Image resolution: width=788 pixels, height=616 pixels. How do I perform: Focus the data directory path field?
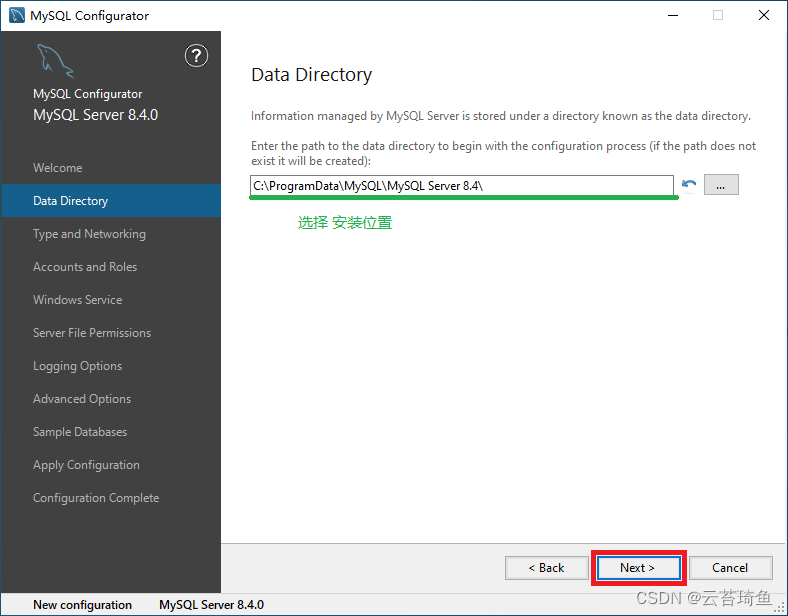click(x=461, y=185)
